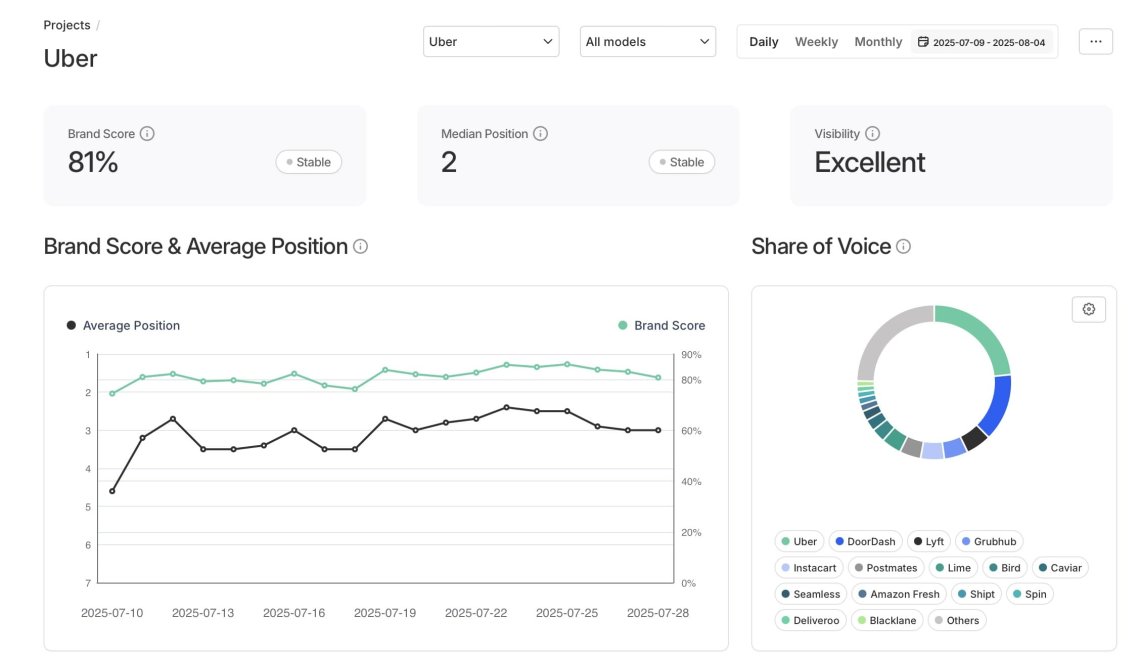Click the Stable badge under Brand Score

[308, 162]
